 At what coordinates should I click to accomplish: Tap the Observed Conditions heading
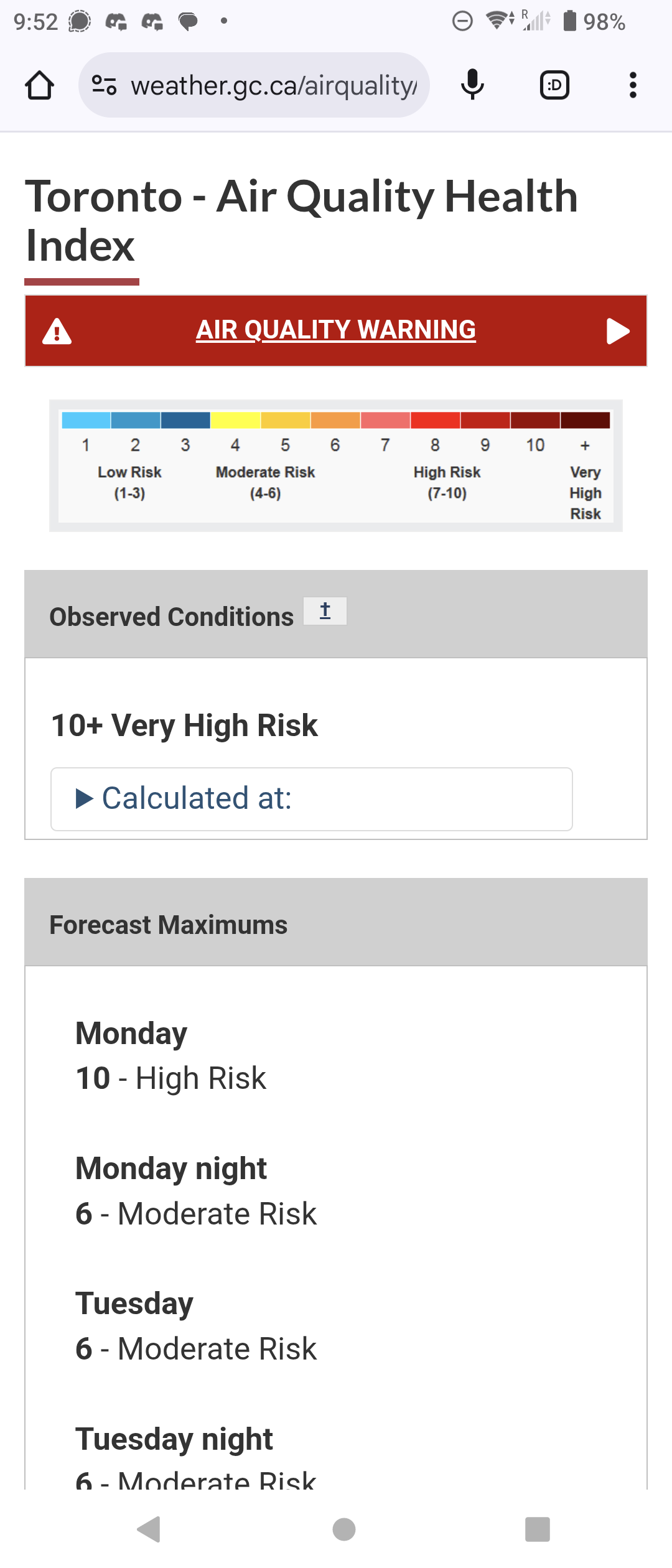point(171,617)
